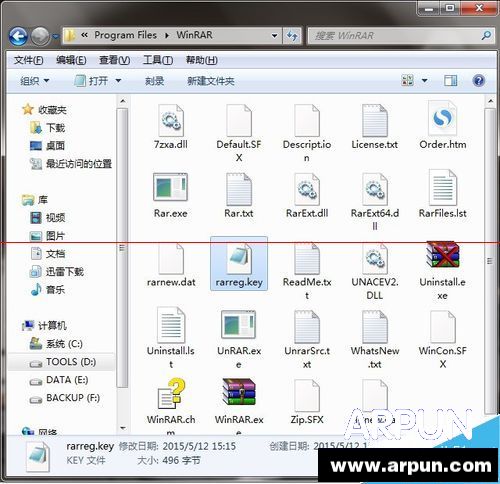Open the 组织 dropdown menu
Image resolution: width=500 pixels, height=484 pixels.
coord(35,81)
